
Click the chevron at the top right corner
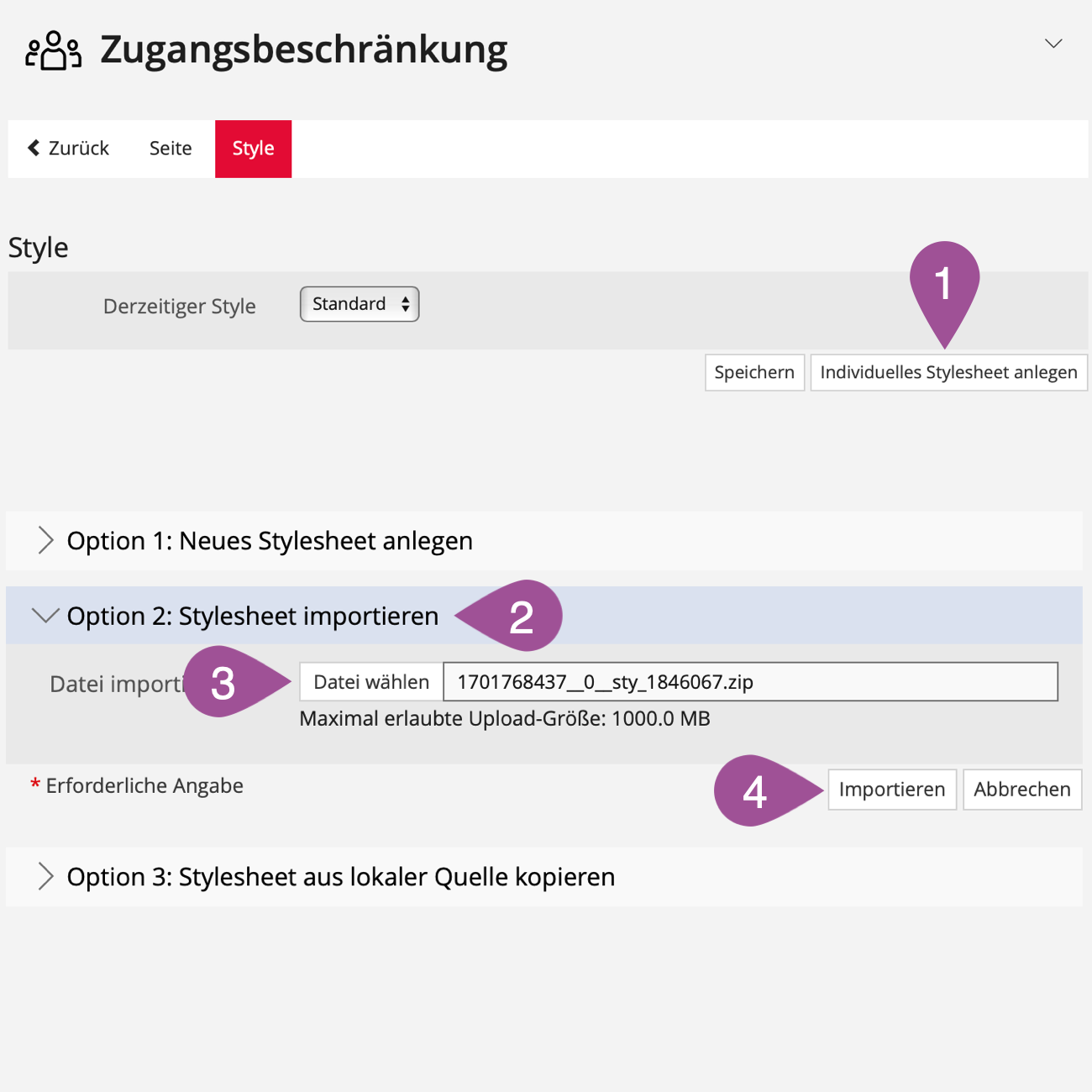[1053, 44]
